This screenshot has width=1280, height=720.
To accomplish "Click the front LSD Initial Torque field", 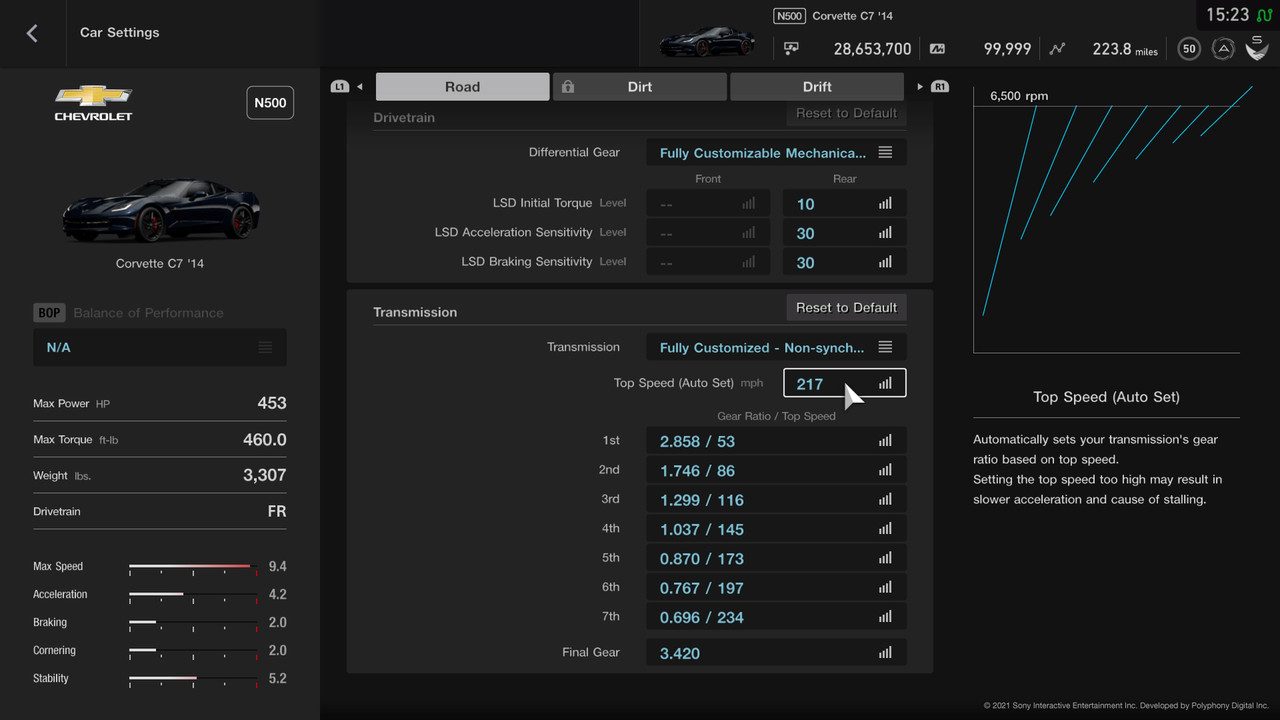I will [708, 203].
